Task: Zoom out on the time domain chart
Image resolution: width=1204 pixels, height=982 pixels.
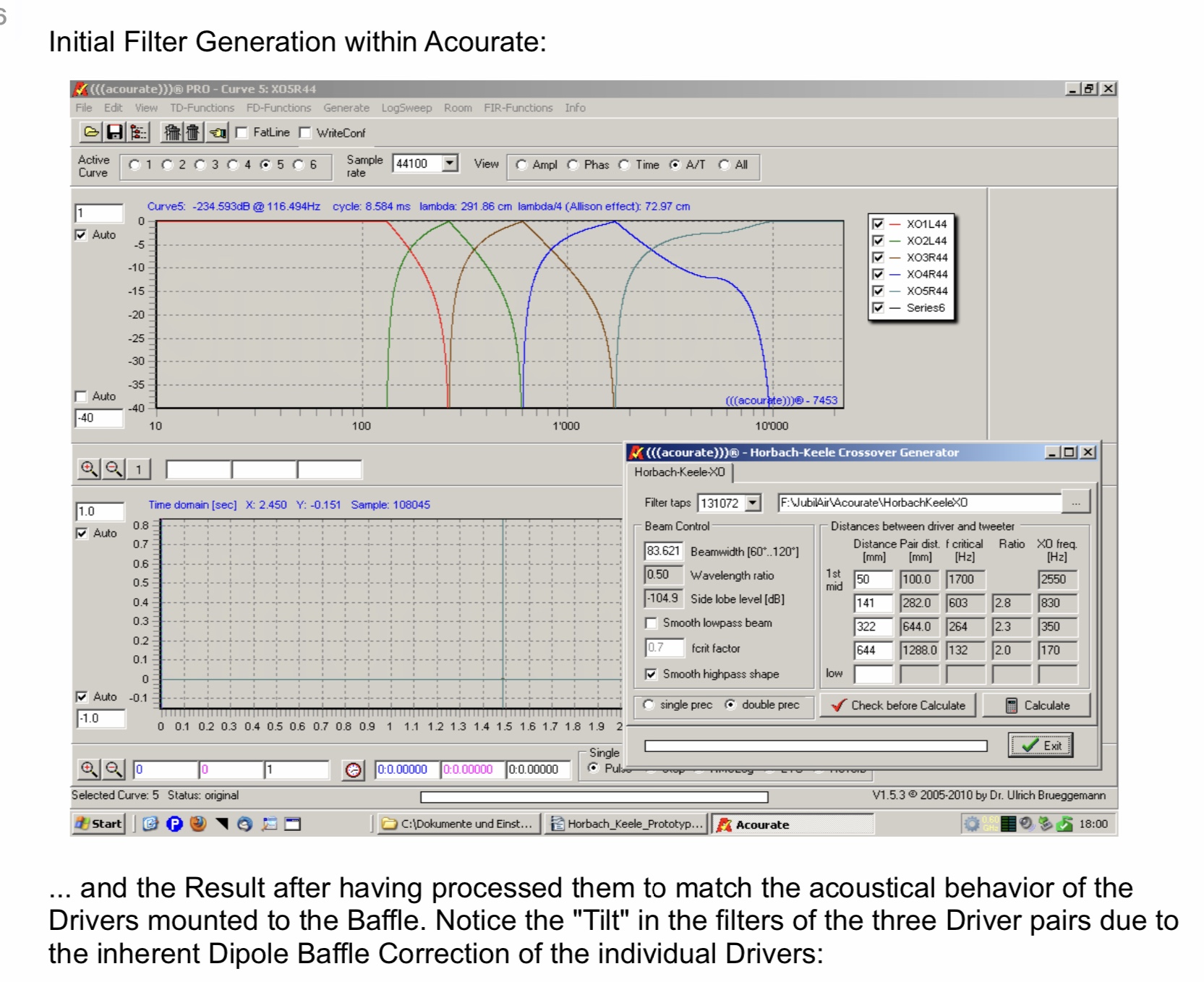Action: [x=114, y=769]
